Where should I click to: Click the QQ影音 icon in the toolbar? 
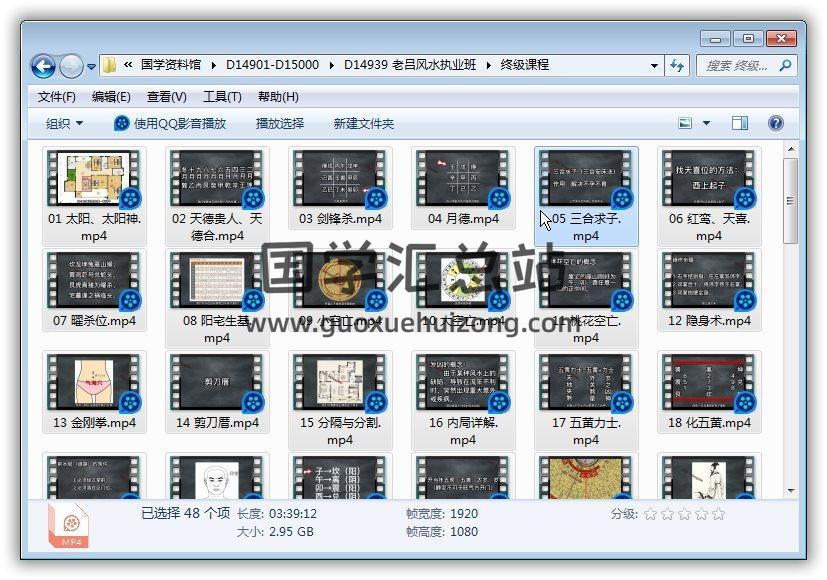point(121,123)
